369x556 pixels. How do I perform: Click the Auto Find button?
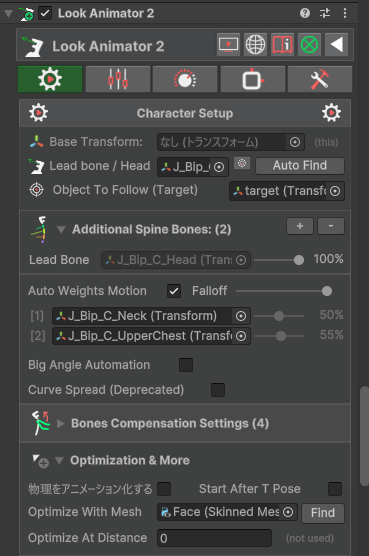point(300,166)
